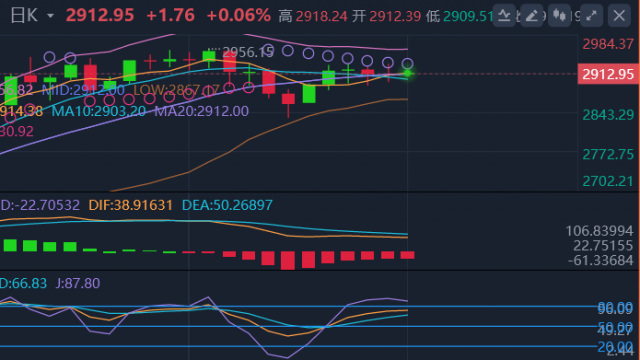
Task: Click the DIF:38.91631 MACD label
Action: tap(131, 205)
